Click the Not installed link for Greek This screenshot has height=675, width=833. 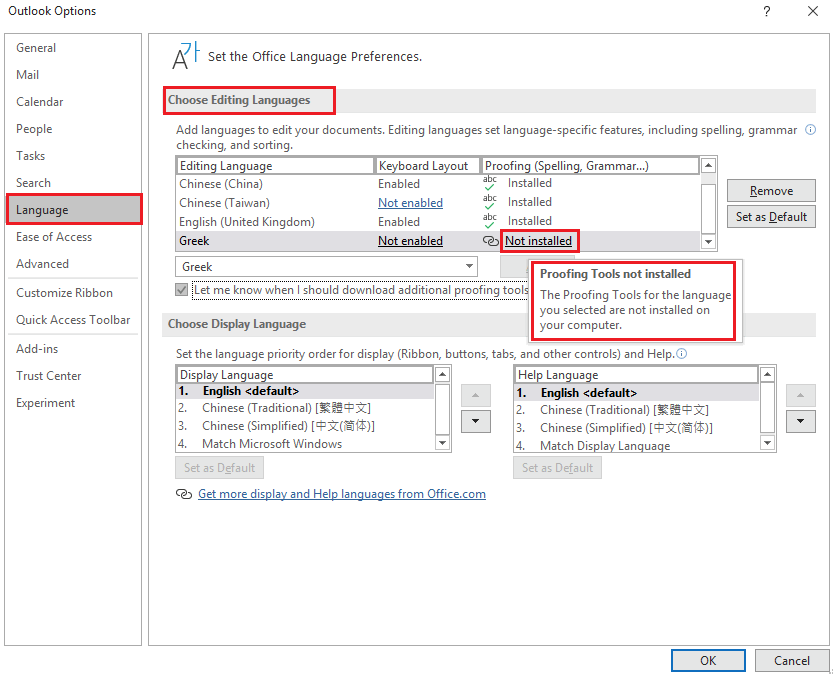point(538,241)
